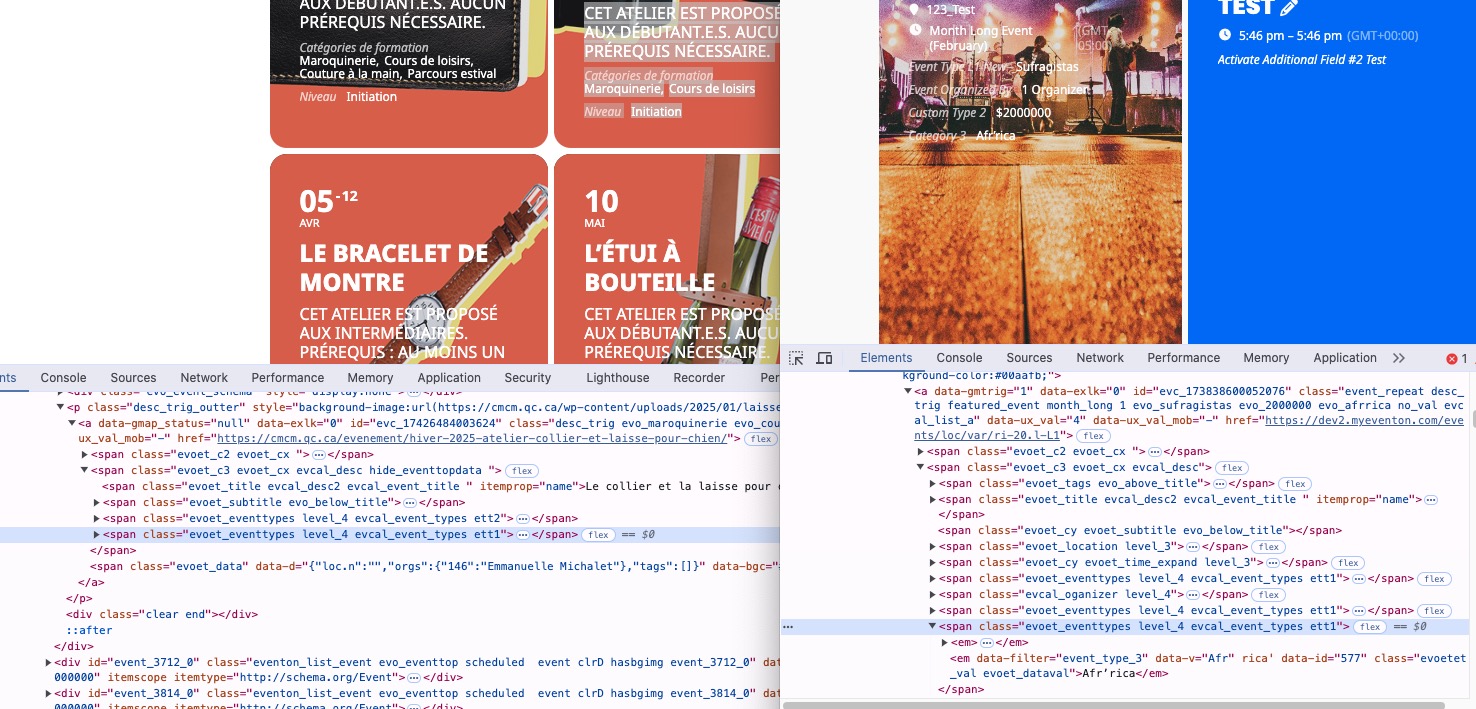The width and height of the screenshot is (1476, 709).
Task: Expand the evcal_oganizer level_4 span
Action: click(x=933, y=595)
